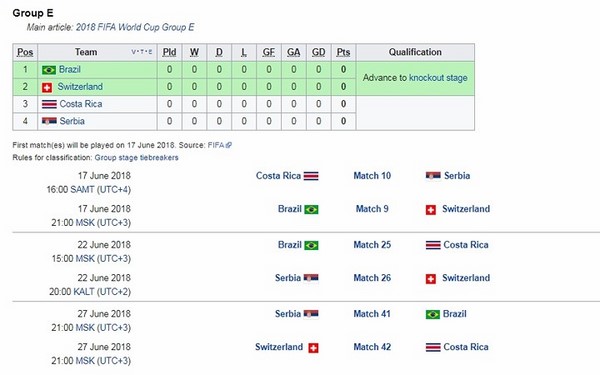The height and width of the screenshot is (375, 600).
Task: Click the V-T-E template links in the Team header
Action: (x=142, y=52)
